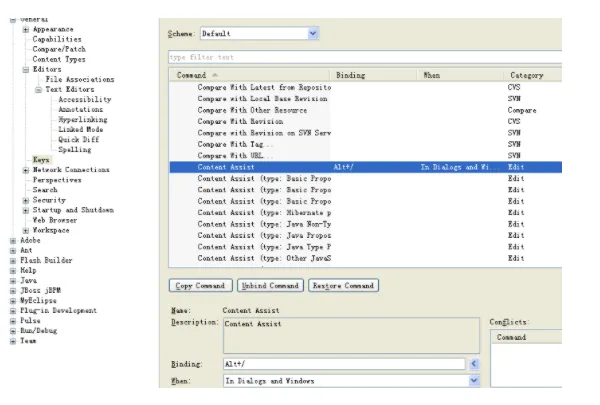Sort by the Binding column header
Viewport: 600px width, 405px height.
point(373,75)
